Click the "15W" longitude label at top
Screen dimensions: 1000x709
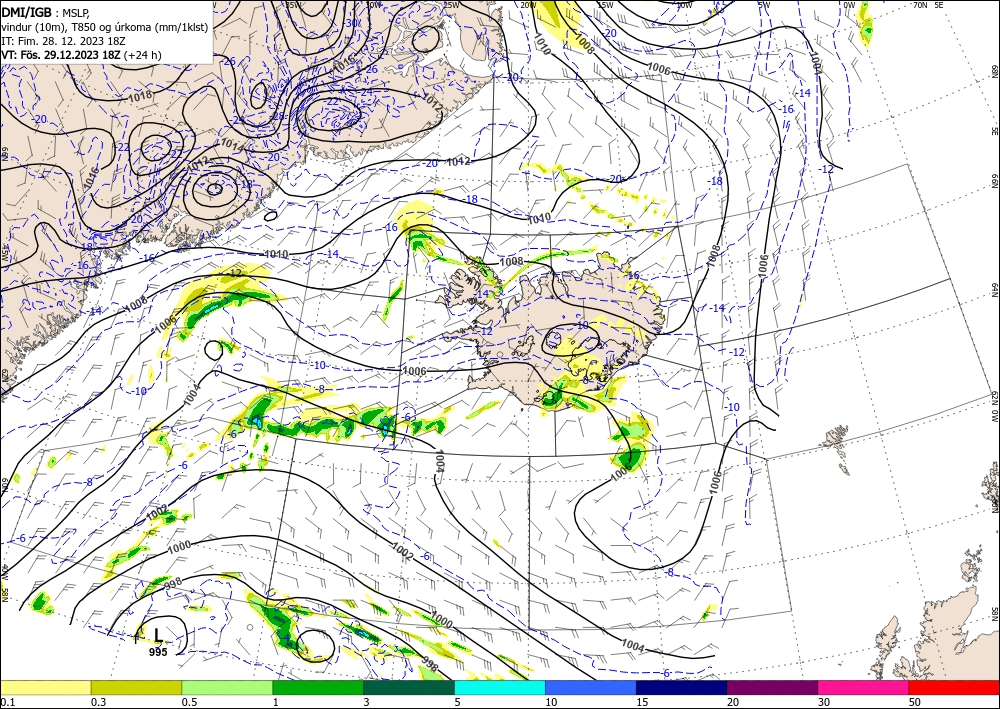pyautogui.click(x=605, y=5)
